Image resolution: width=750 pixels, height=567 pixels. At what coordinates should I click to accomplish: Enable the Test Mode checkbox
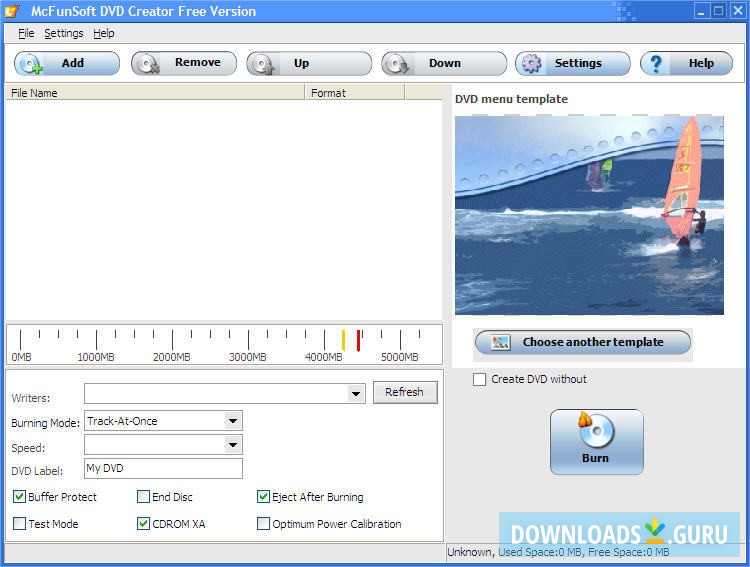[x=19, y=523]
